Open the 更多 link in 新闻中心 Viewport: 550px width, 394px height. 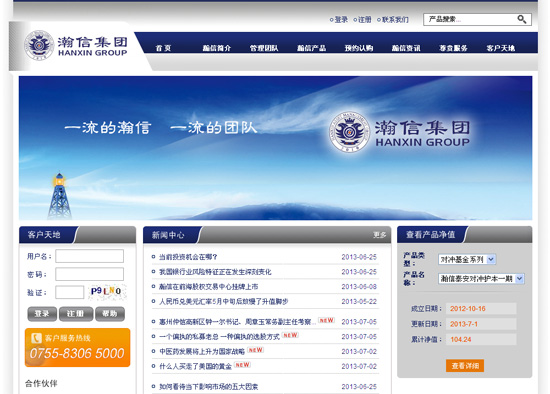380,235
